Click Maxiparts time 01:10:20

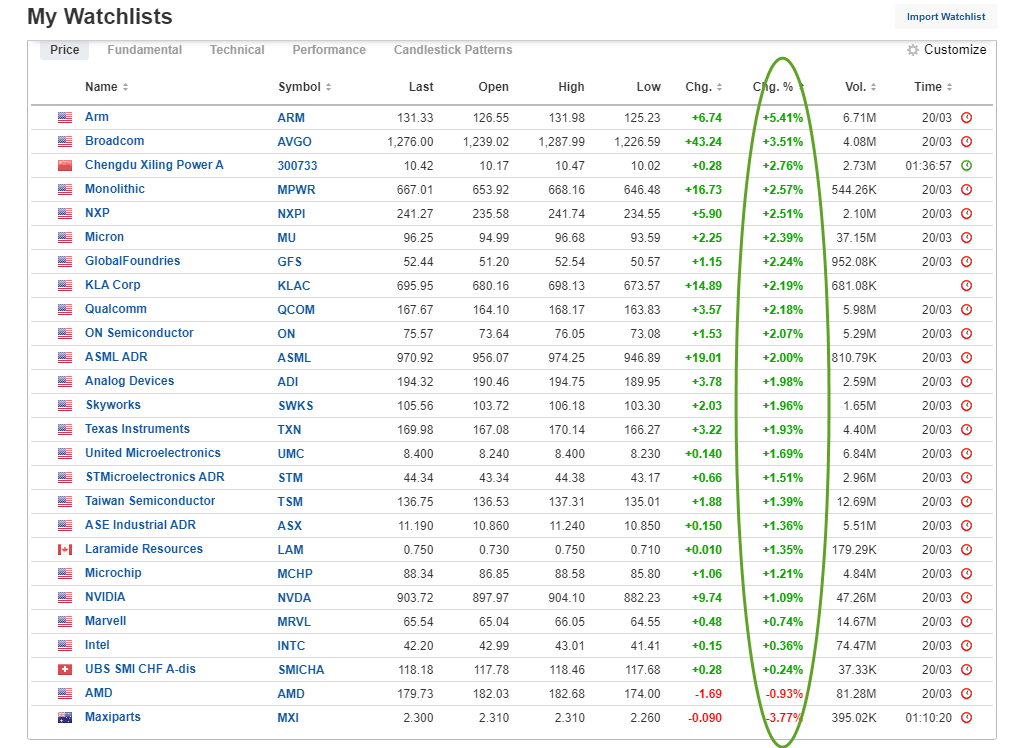pos(928,718)
